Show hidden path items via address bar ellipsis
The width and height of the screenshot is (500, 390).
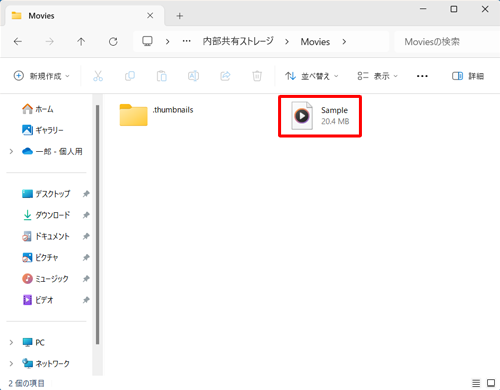pyautogui.click(x=187, y=41)
